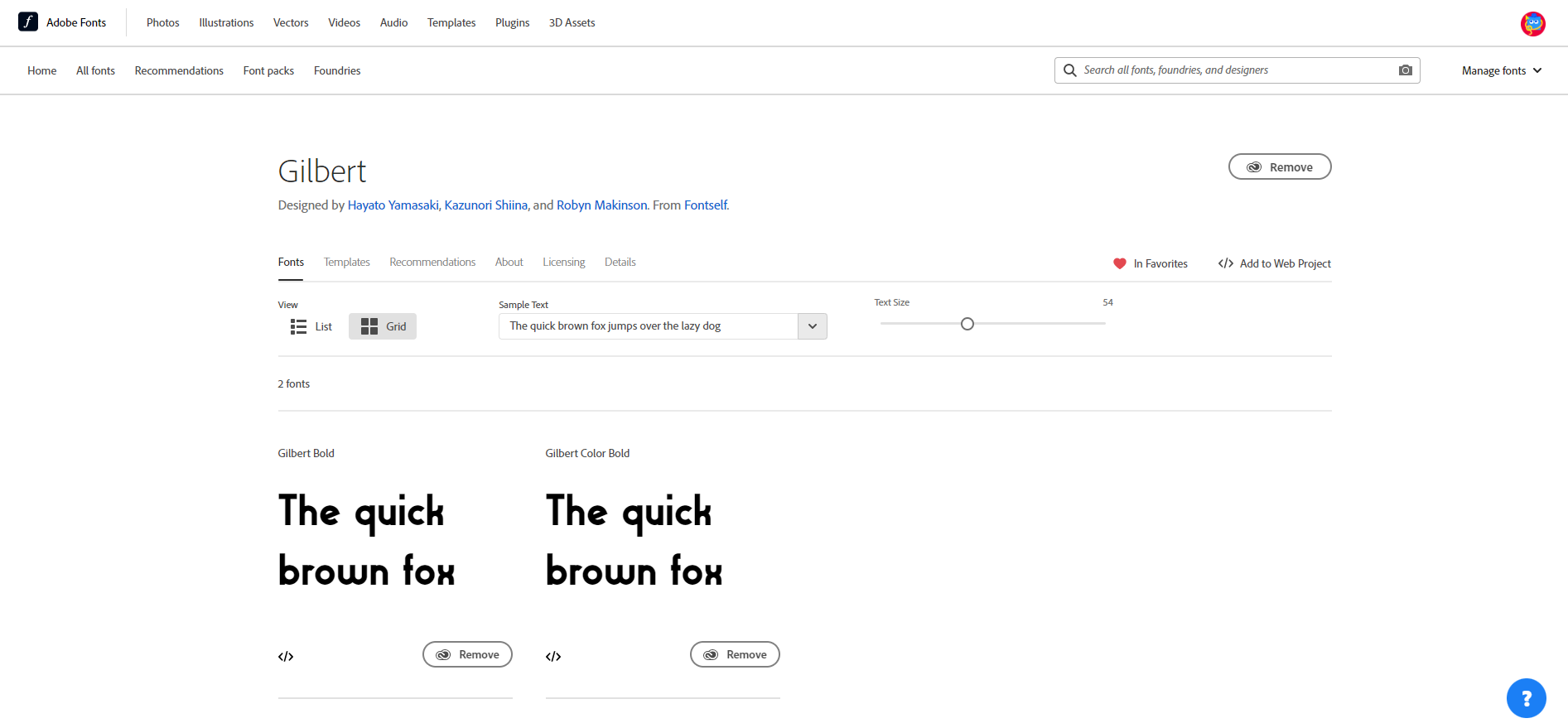Navigate to Videos

click(x=344, y=22)
